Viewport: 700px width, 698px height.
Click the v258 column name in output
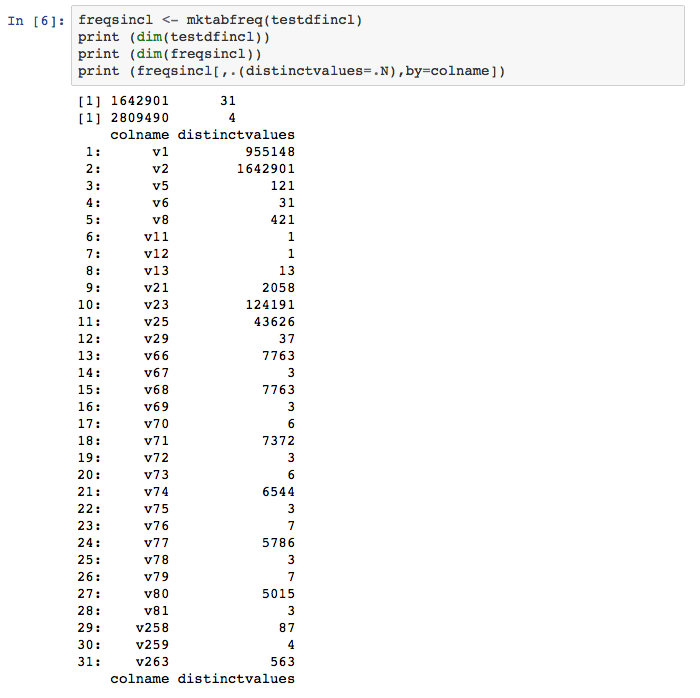click(152, 627)
